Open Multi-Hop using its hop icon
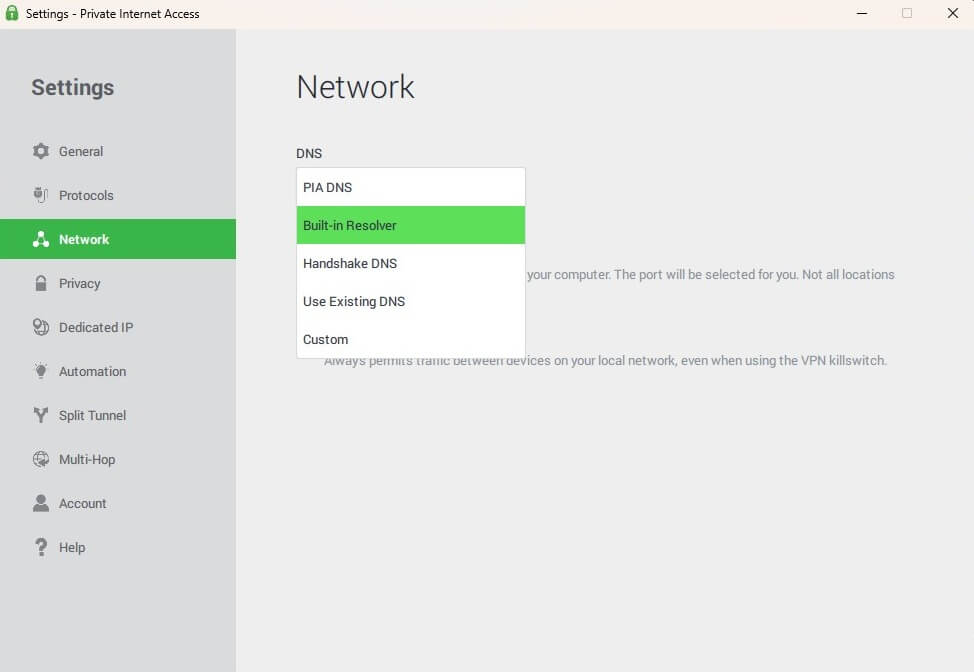The image size is (974, 672). [x=40, y=459]
